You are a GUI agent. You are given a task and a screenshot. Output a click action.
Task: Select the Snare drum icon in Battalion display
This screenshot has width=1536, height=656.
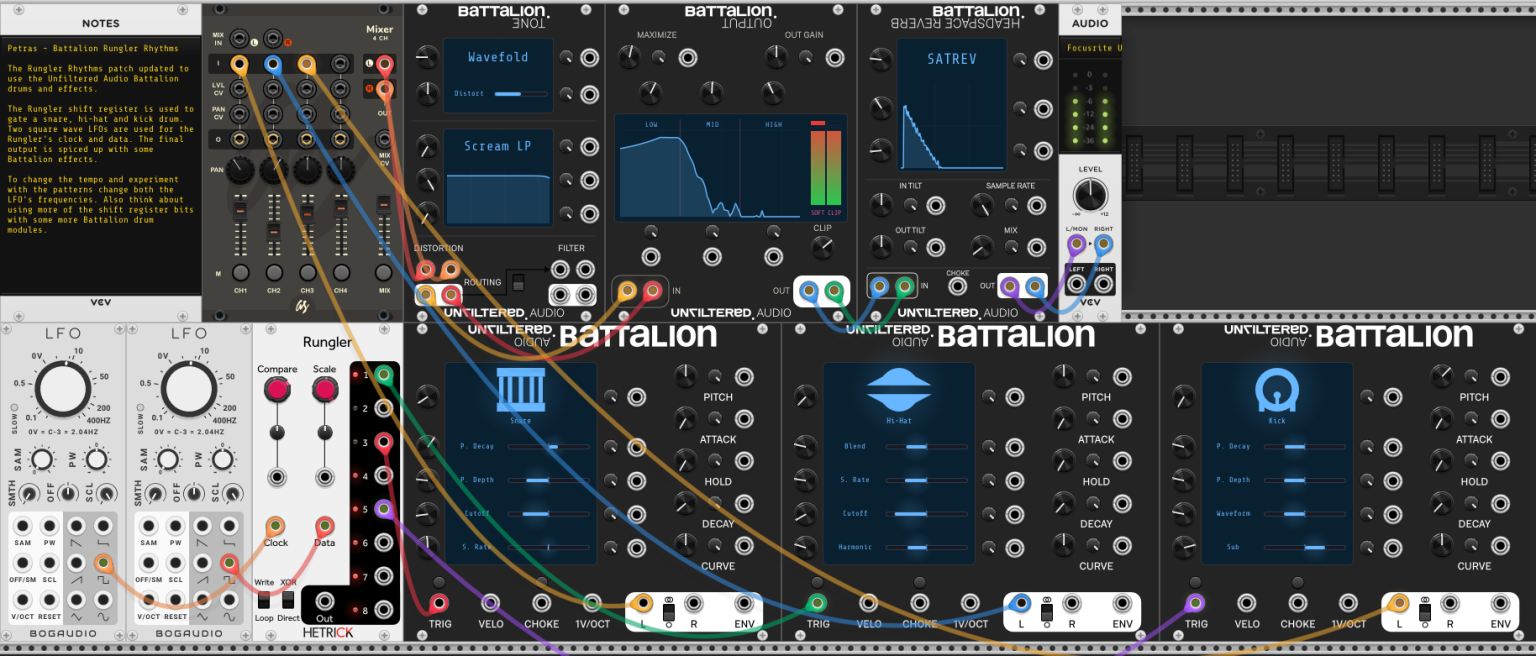pyautogui.click(x=520, y=391)
